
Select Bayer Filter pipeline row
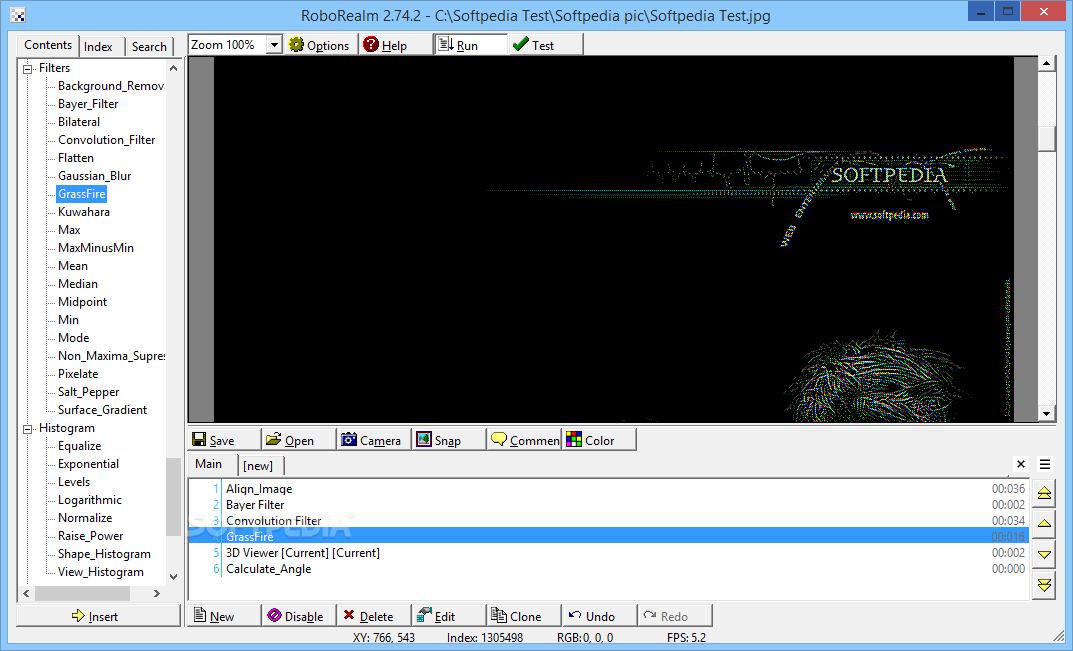coord(608,505)
